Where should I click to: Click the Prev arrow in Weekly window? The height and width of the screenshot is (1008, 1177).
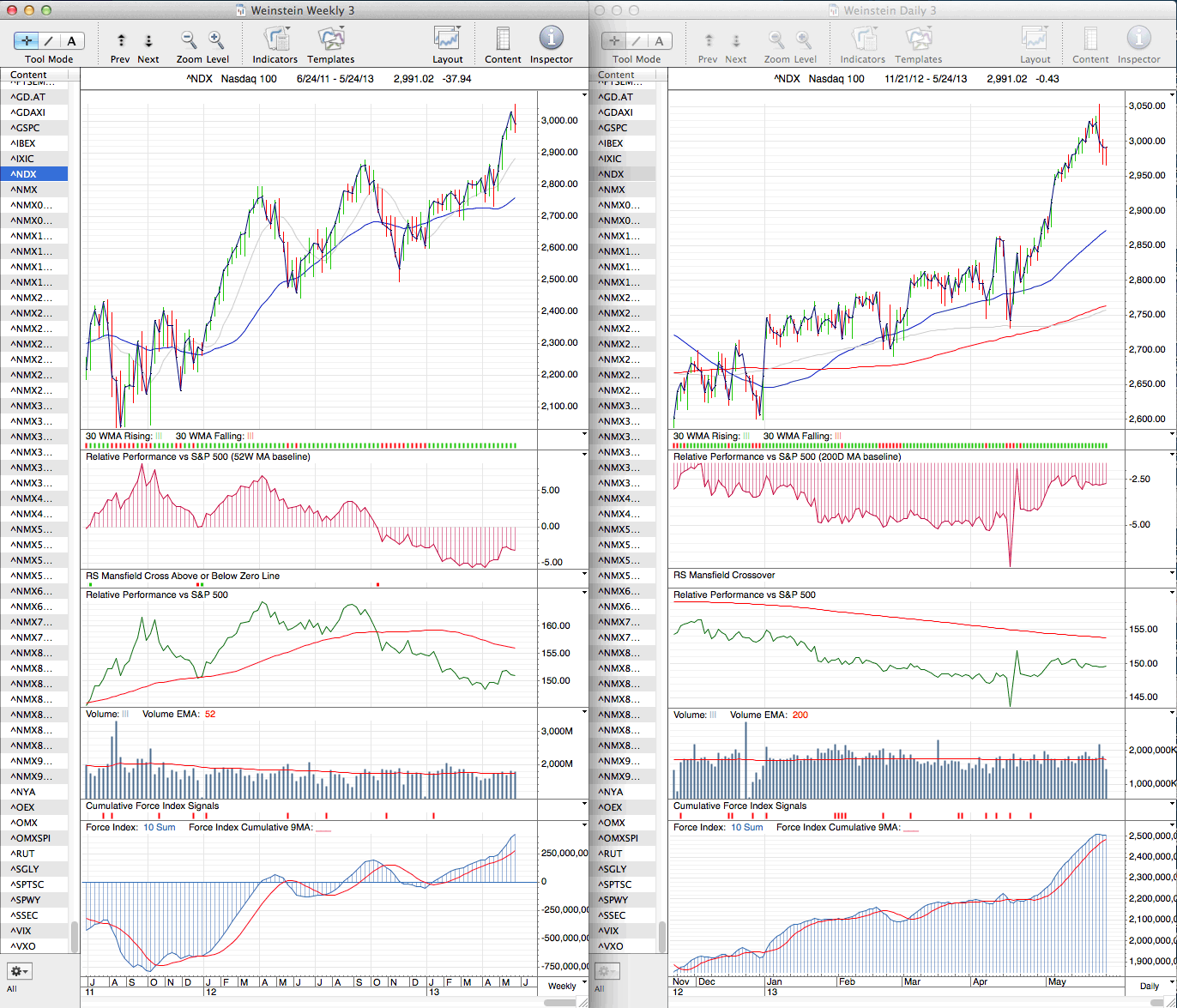pyautogui.click(x=121, y=40)
